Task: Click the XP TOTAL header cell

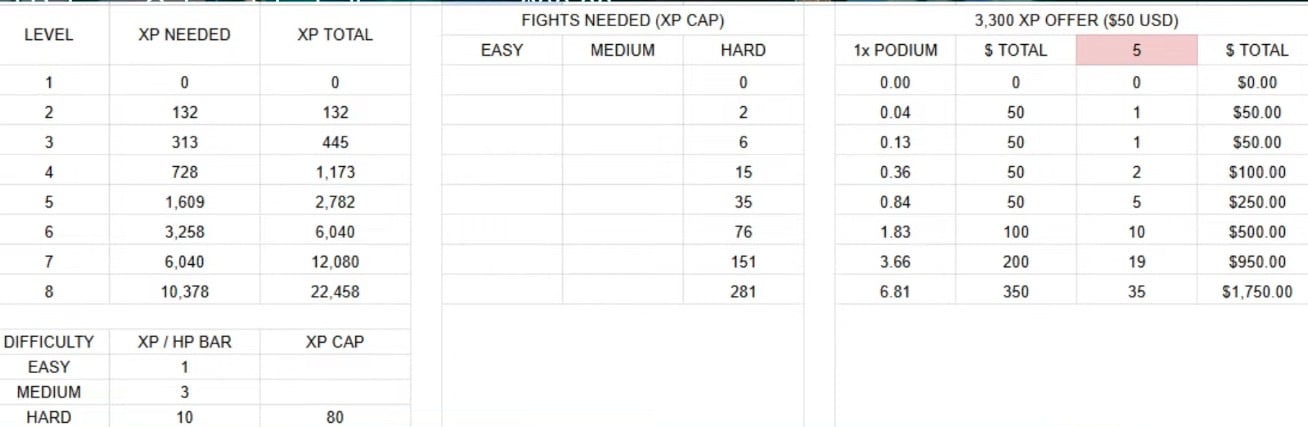Action: pyautogui.click(x=335, y=34)
